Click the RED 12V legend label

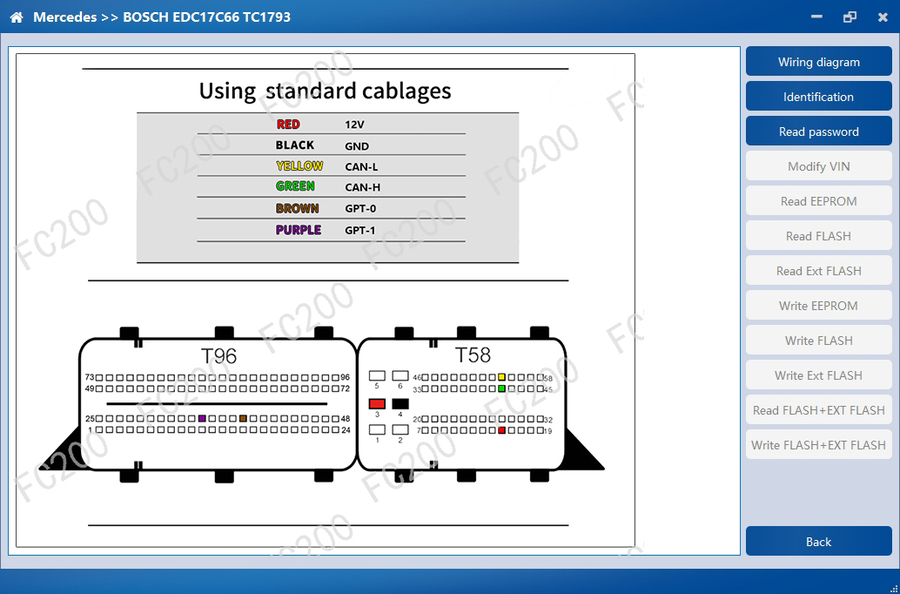(288, 125)
